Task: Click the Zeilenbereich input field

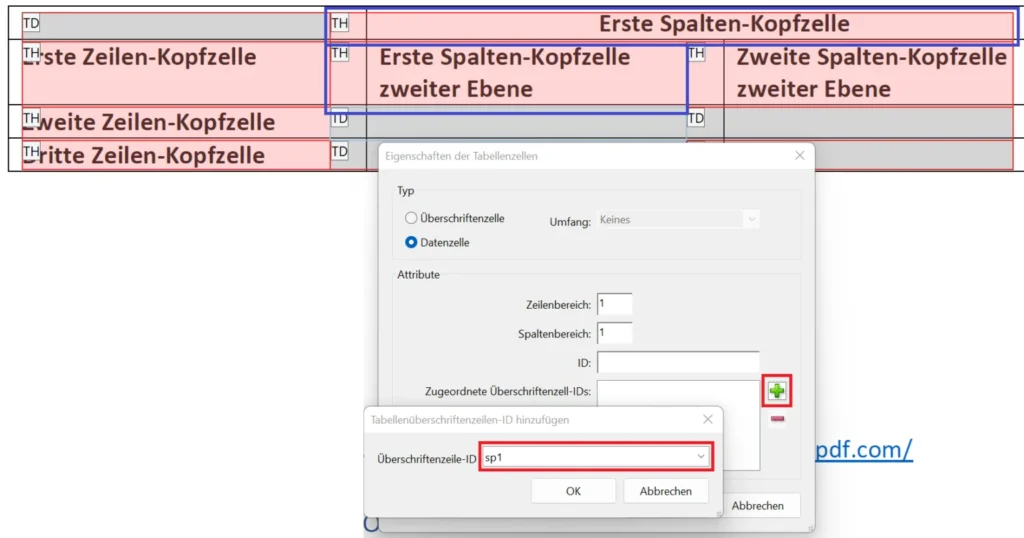Action: (614, 304)
